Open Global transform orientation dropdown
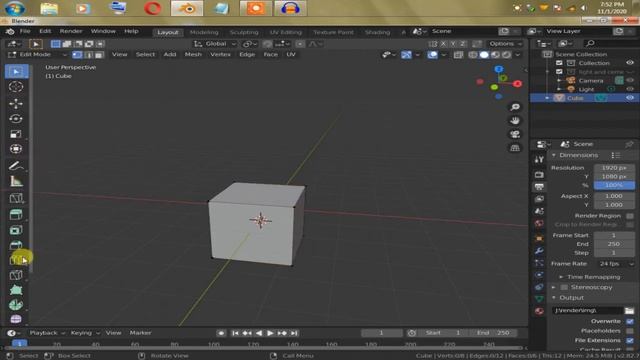This screenshot has height=360, width=640. [x=215, y=44]
